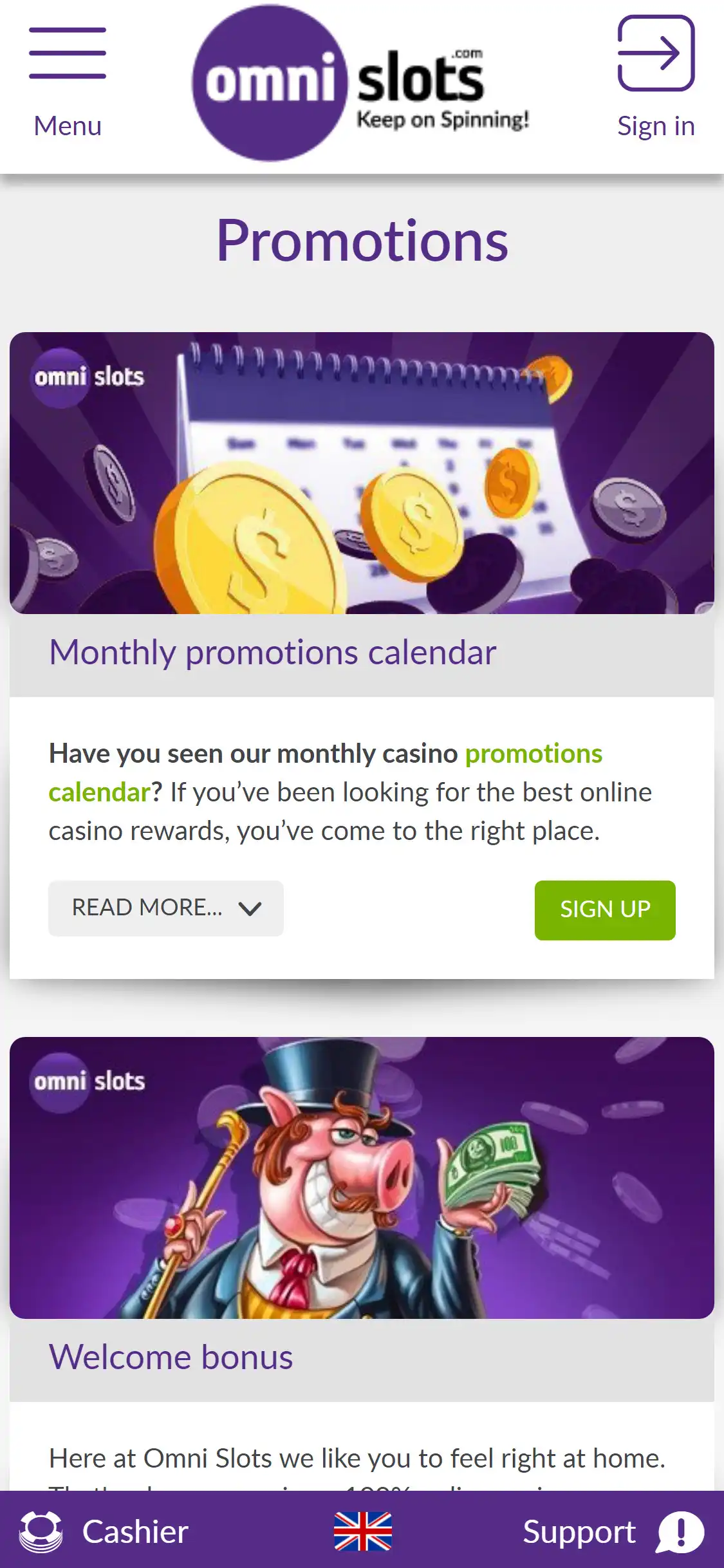Select the Cashier bottom bar item
Screen dimensions: 724x1568
pos(135,1532)
